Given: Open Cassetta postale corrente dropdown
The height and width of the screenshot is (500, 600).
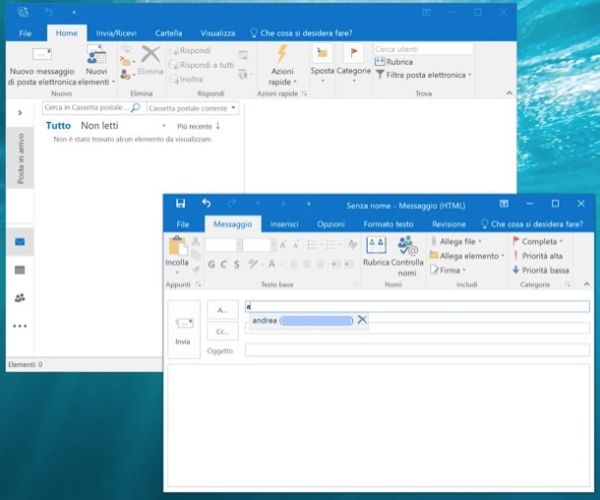Looking at the screenshot, I should pyautogui.click(x=194, y=107).
